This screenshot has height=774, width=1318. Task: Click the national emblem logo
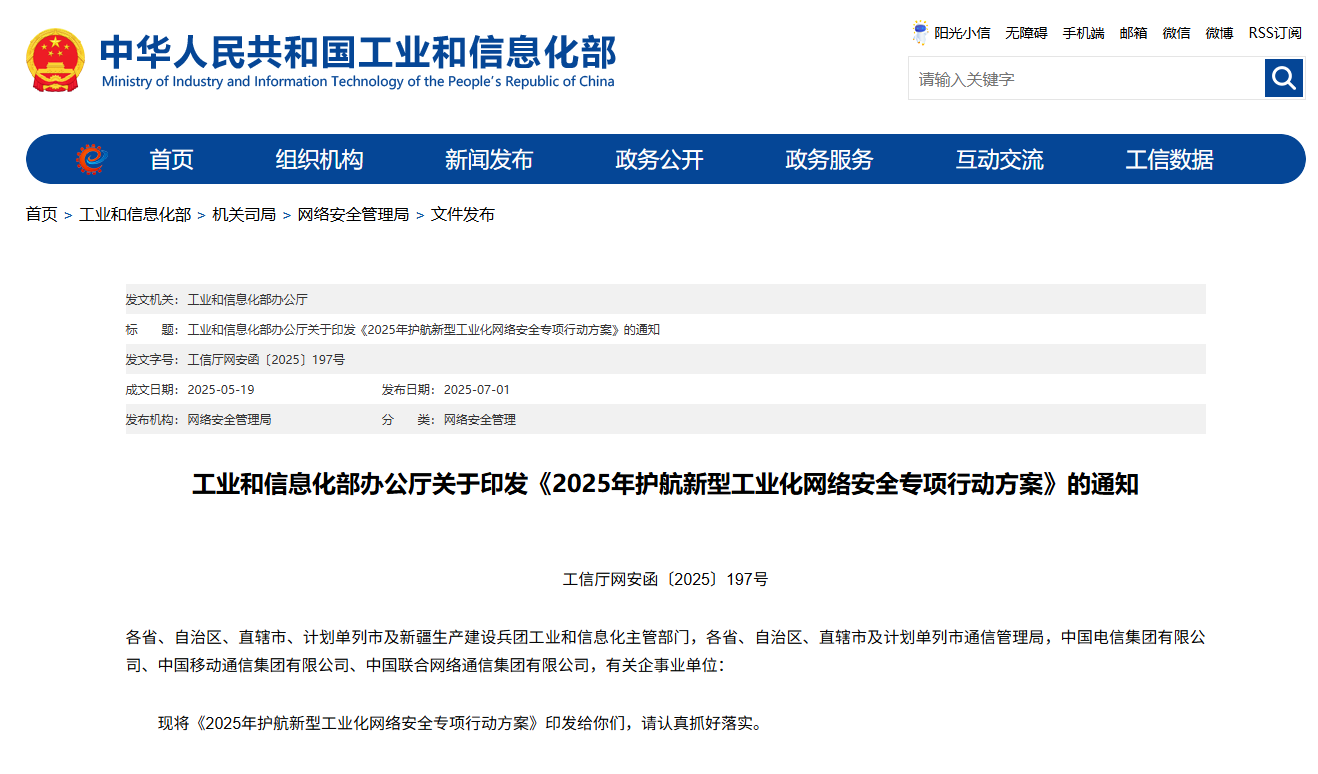[x=54, y=60]
